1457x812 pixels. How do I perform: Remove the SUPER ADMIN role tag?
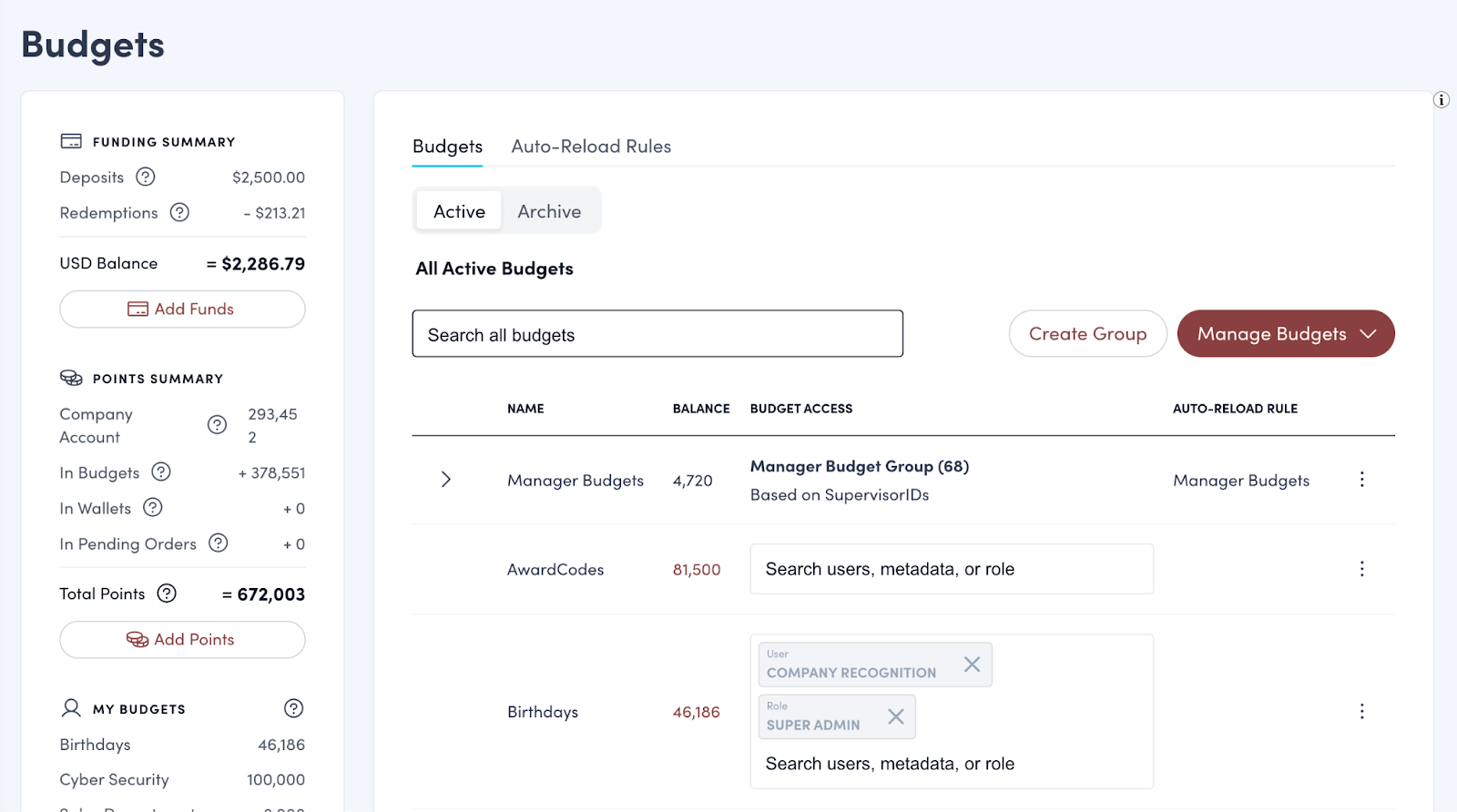896,716
